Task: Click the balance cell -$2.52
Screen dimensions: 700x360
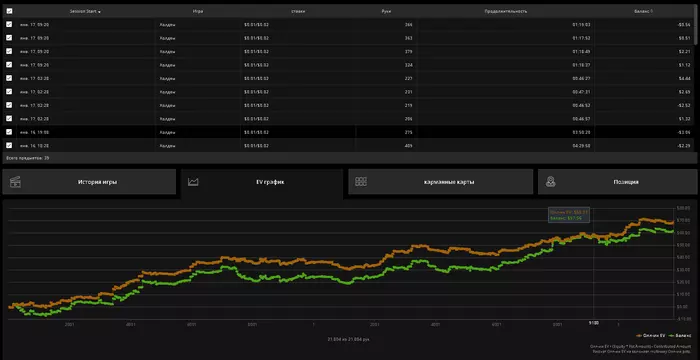Action: coord(683,105)
